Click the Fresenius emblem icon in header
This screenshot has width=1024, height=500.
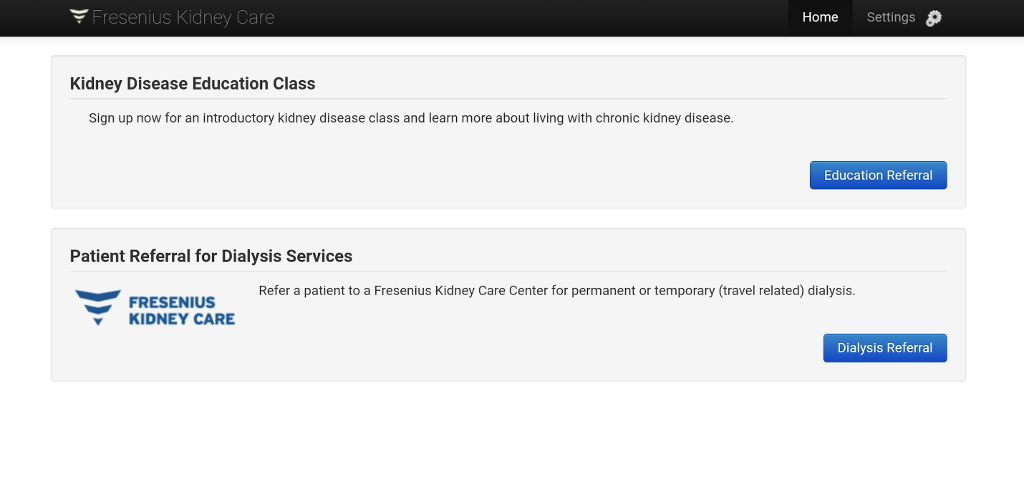pos(79,16)
